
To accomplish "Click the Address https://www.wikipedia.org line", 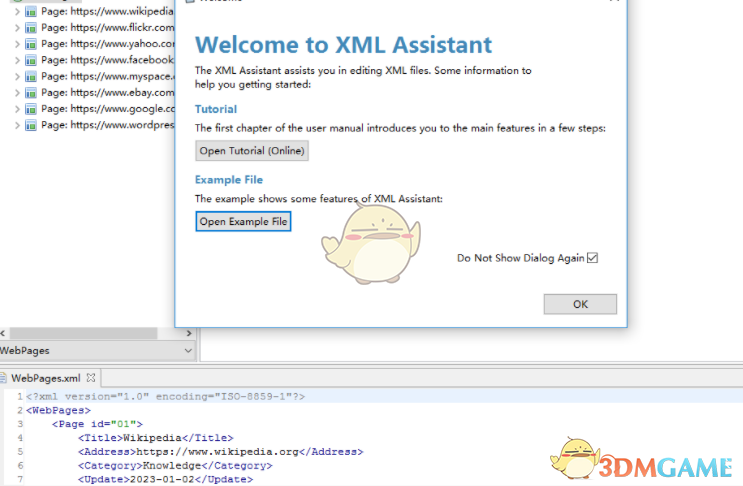I will (x=220, y=451).
